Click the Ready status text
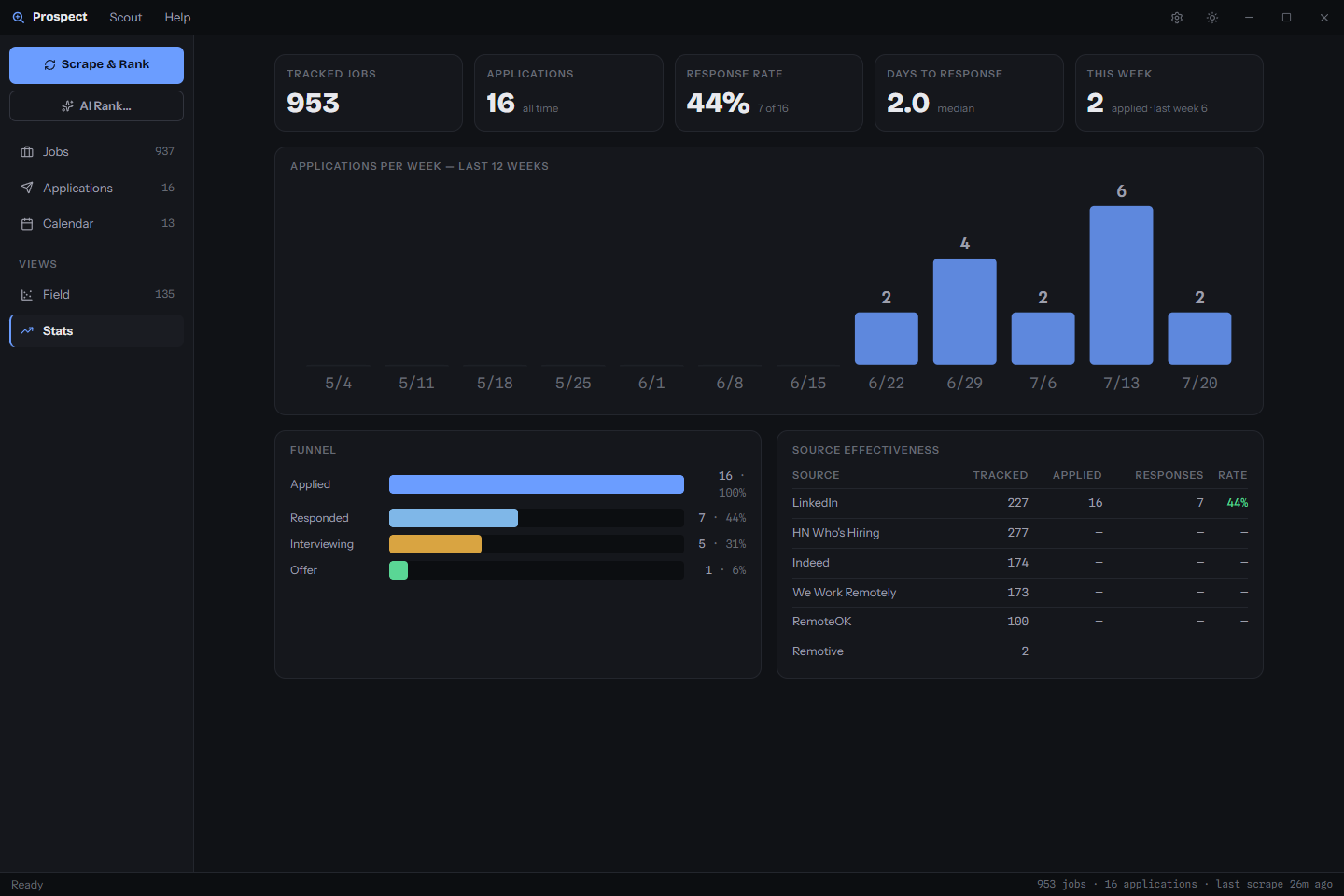 [x=27, y=885]
